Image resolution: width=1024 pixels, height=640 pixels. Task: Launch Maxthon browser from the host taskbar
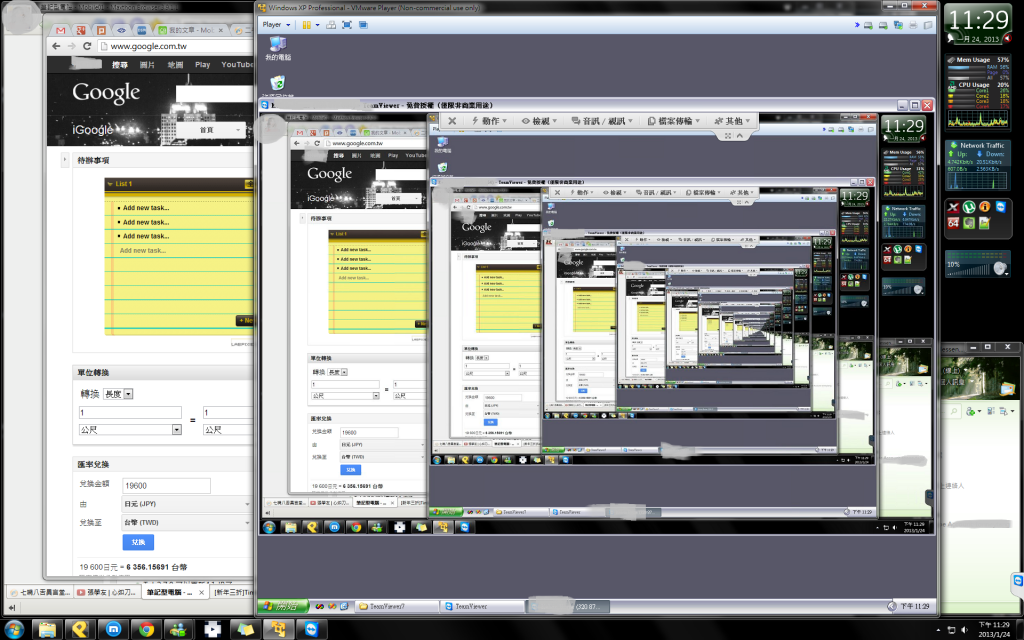click(x=113, y=630)
